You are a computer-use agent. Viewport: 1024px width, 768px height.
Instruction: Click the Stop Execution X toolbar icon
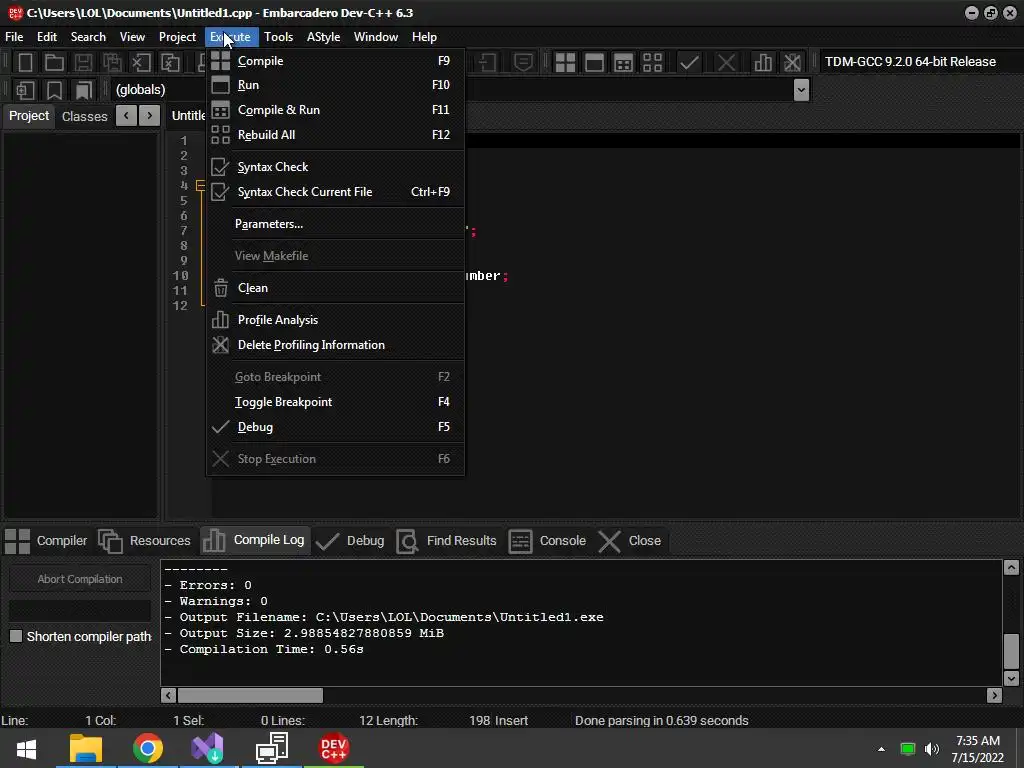tap(726, 62)
